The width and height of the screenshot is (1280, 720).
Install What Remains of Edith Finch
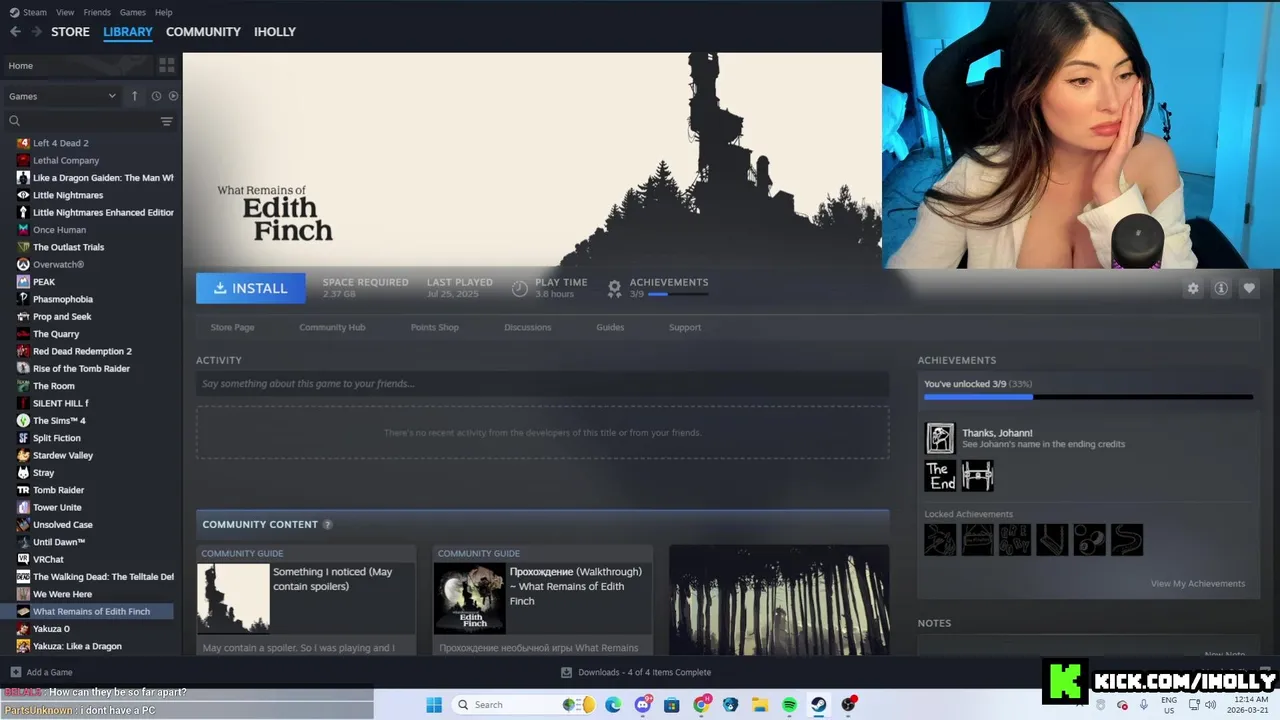[249, 288]
